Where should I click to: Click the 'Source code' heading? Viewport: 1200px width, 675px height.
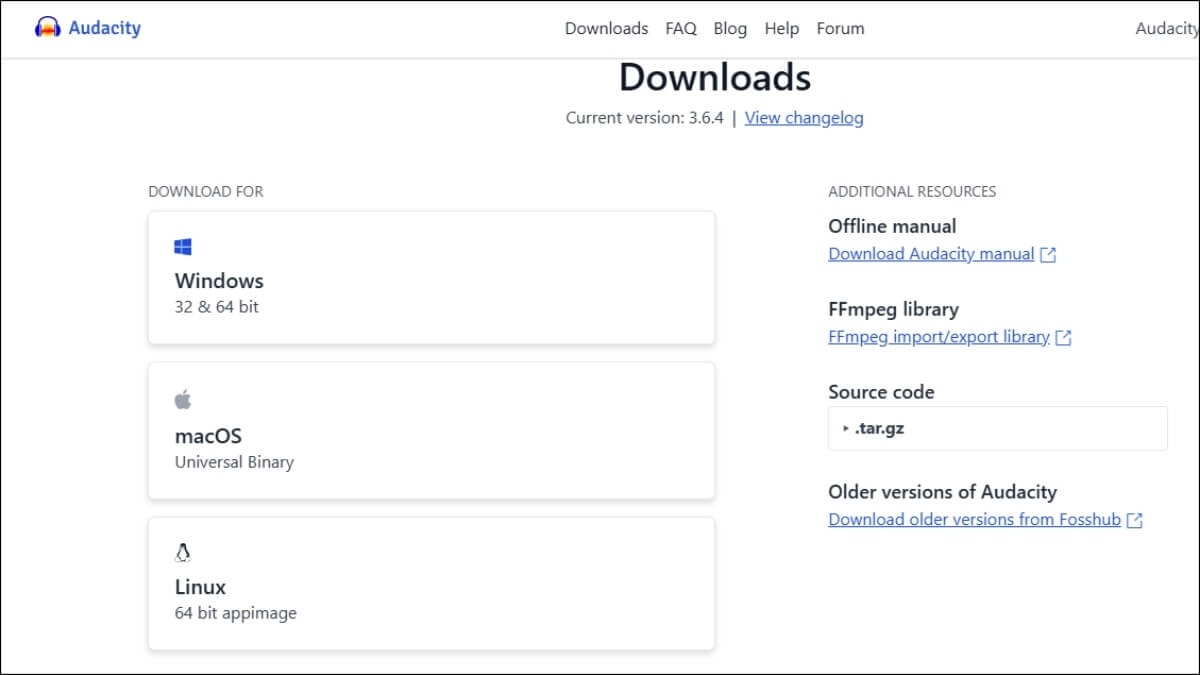click(881, 392)
